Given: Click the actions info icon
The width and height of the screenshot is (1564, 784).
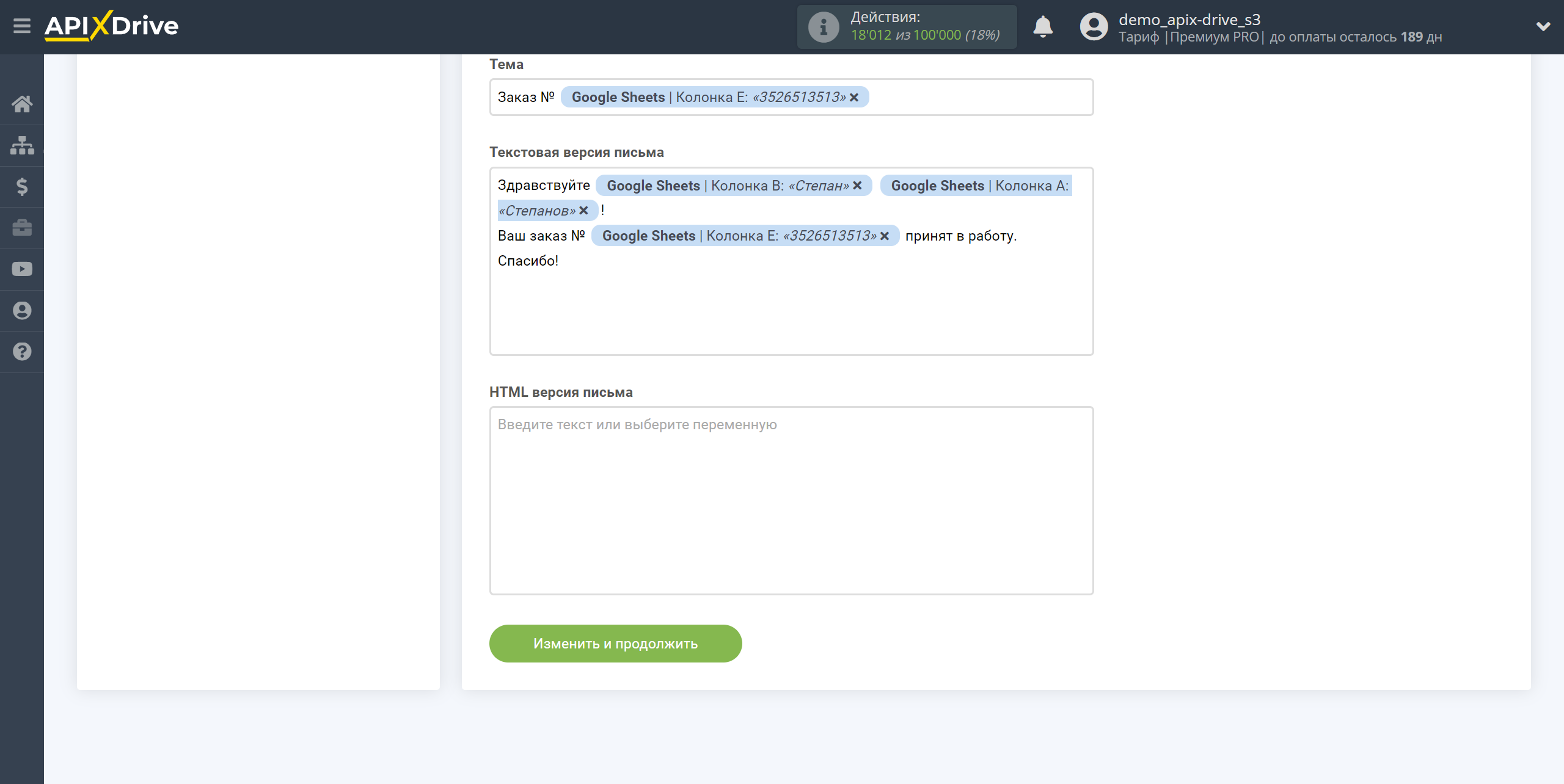Looking at the screenshot, I should (x=824, y=27).
